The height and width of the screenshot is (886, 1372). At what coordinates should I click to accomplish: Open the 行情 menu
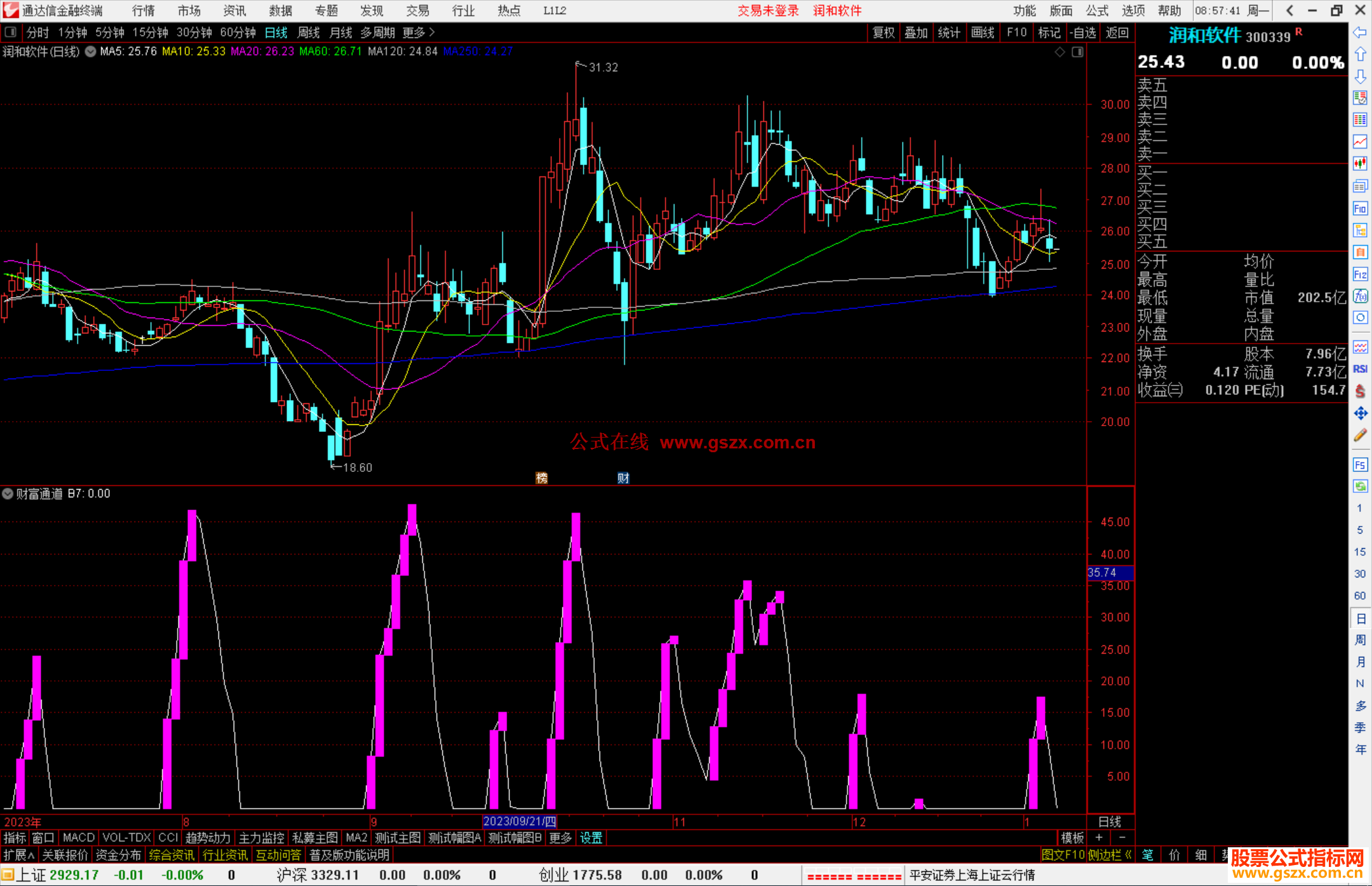(144, 11)
